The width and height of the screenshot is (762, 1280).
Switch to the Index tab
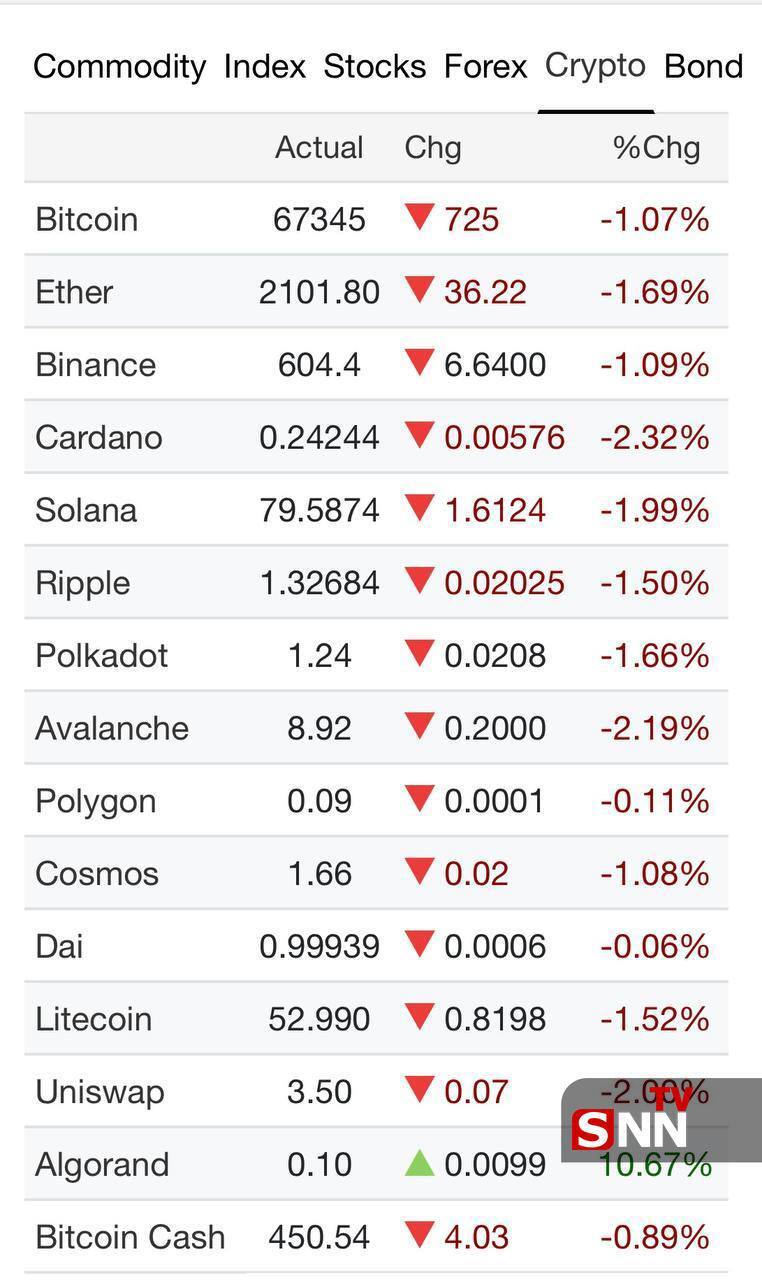(x=264, y=67)
